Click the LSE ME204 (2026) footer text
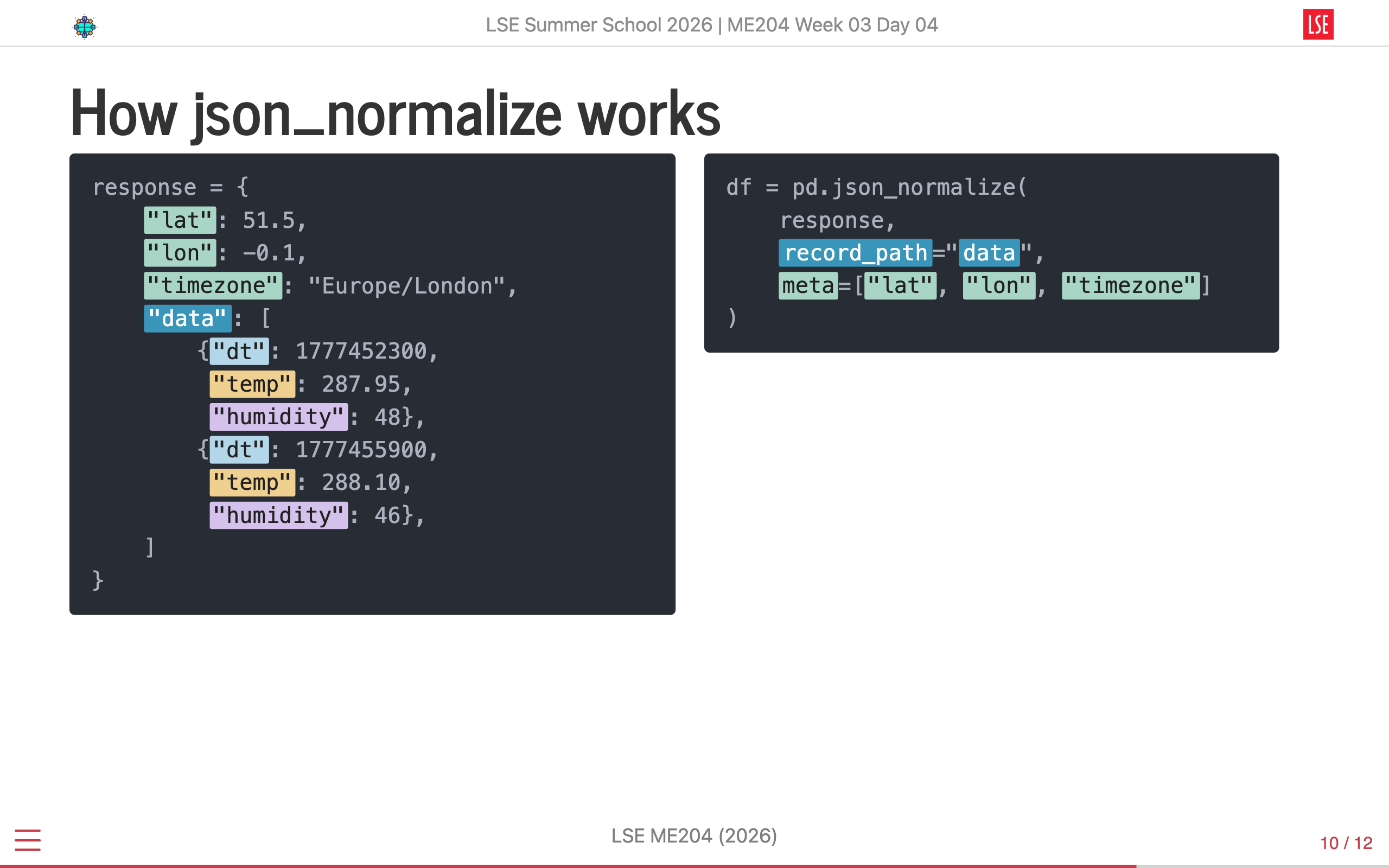Image resolution: width=1389 pixels, height=868 pixels. (694, 836)
